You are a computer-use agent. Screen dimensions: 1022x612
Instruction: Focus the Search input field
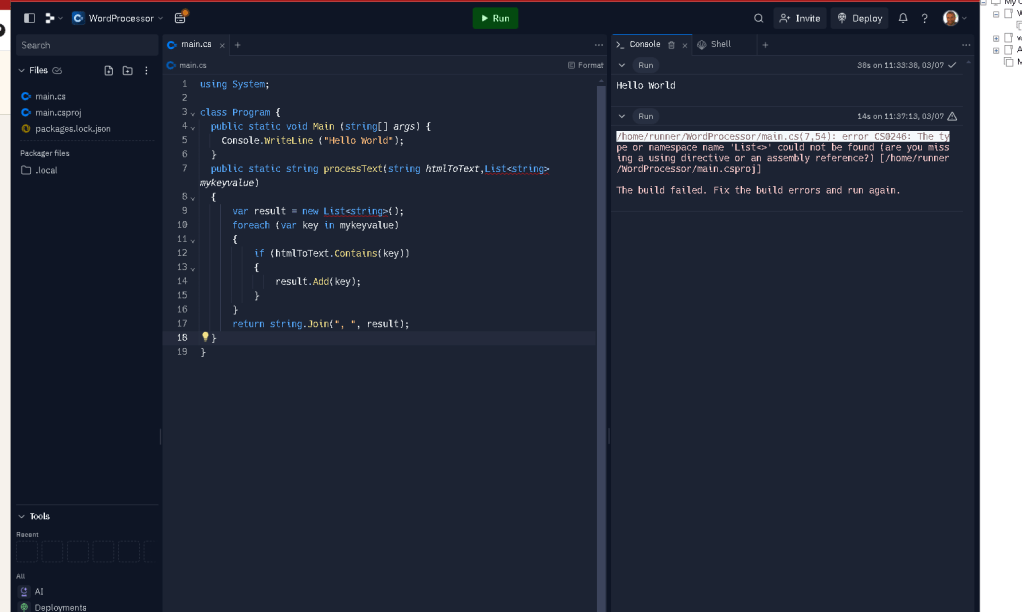(87, 45)
